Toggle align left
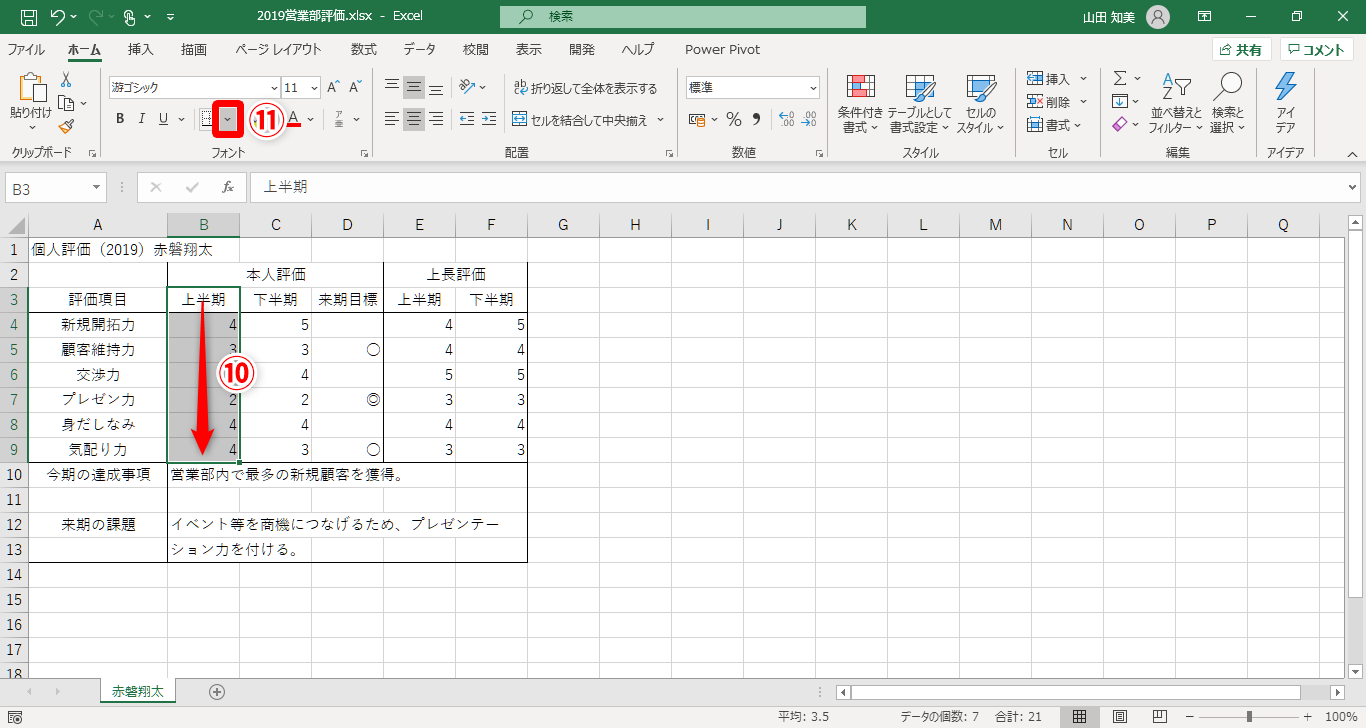This screenshot has width=1366, height=728. click(392, 120)
